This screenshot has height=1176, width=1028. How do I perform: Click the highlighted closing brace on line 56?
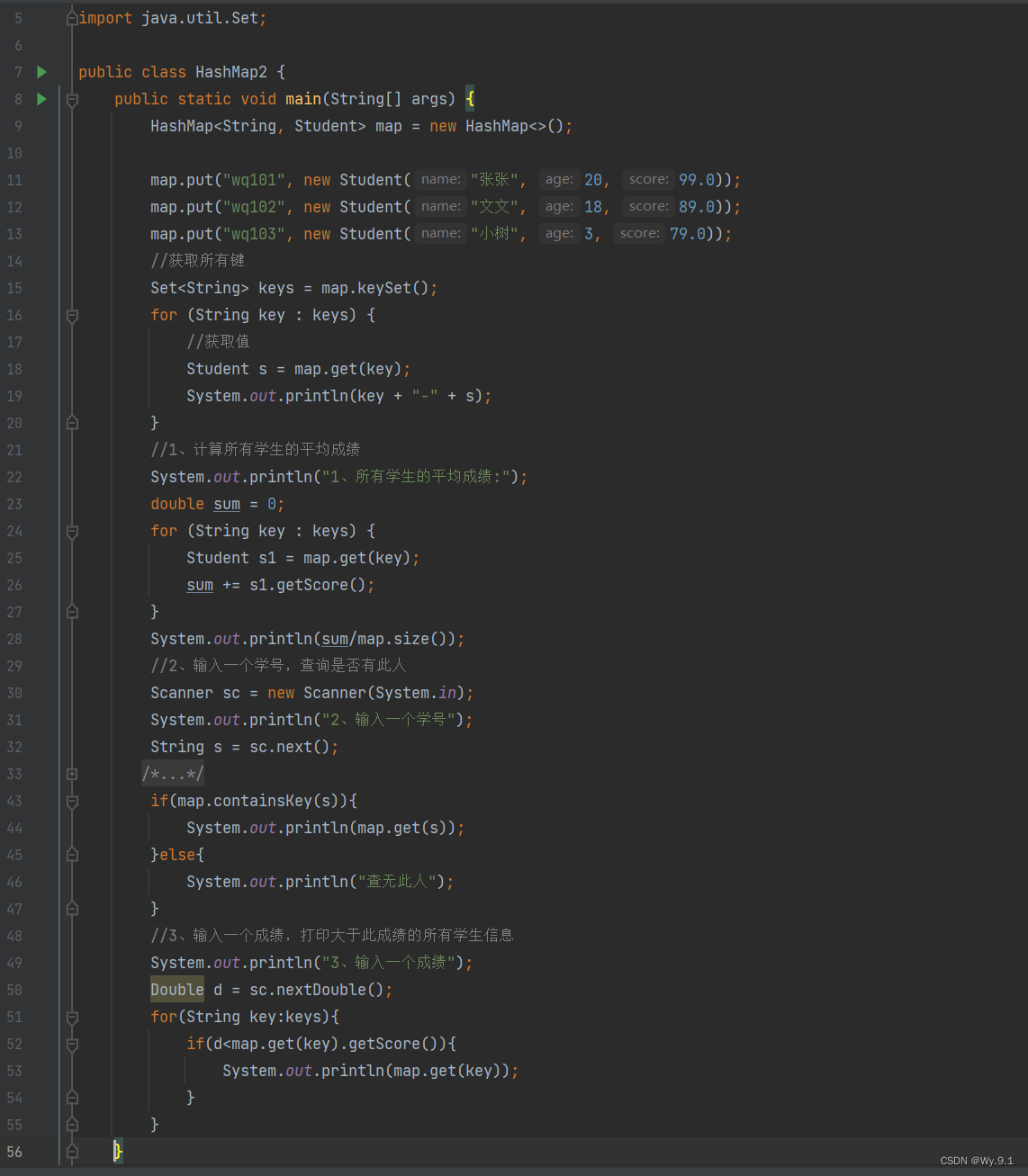point(118,1151)
